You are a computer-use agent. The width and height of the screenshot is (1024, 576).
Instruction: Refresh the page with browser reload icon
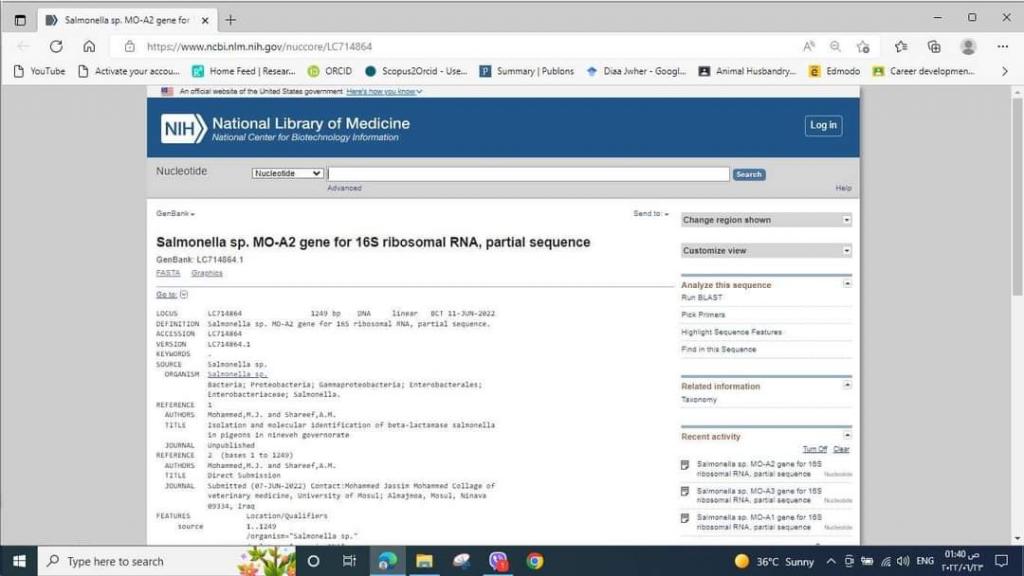coord(56,46)
